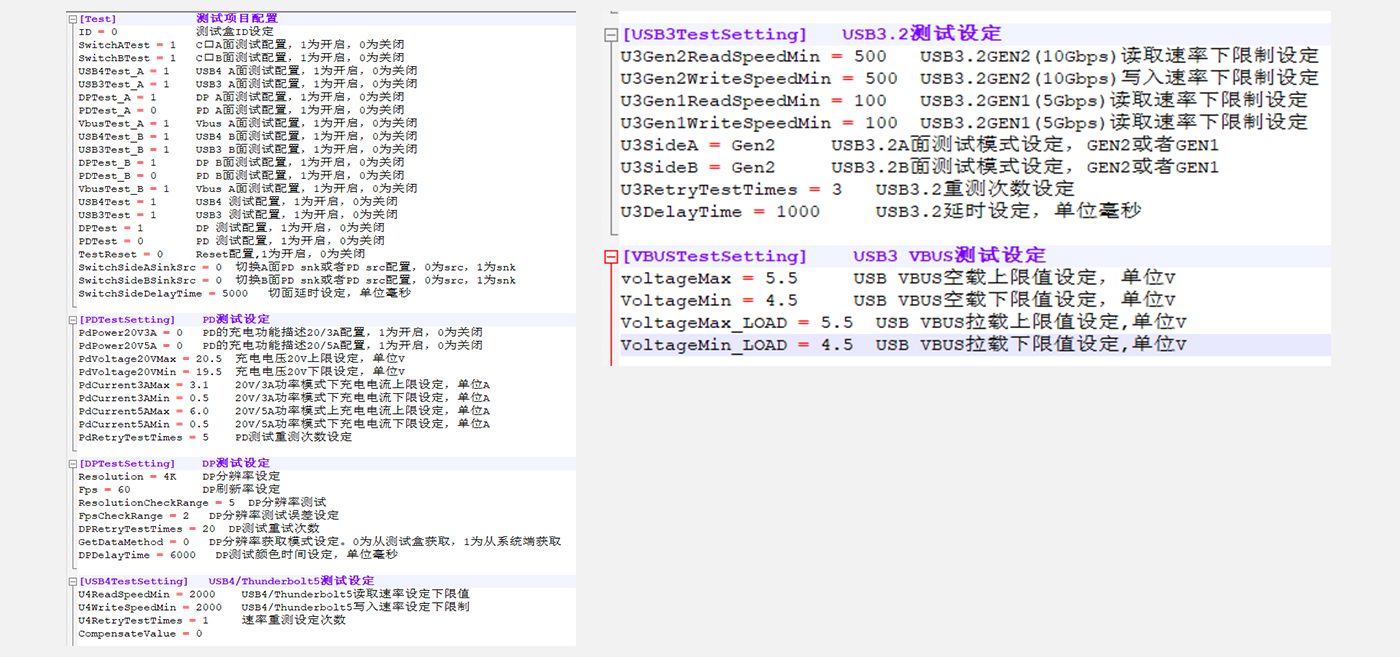The width and height of the screenshot is (1400, 657).
Task: Collapse the [USB3TestSetting] fold marker
Action: (x=611, y=35)
